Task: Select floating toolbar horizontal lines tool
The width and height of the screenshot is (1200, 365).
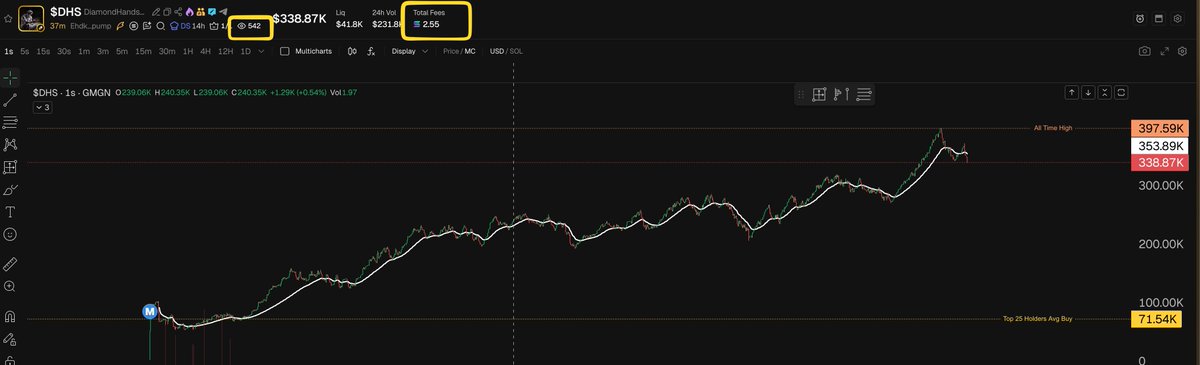Action: (864, 95)
